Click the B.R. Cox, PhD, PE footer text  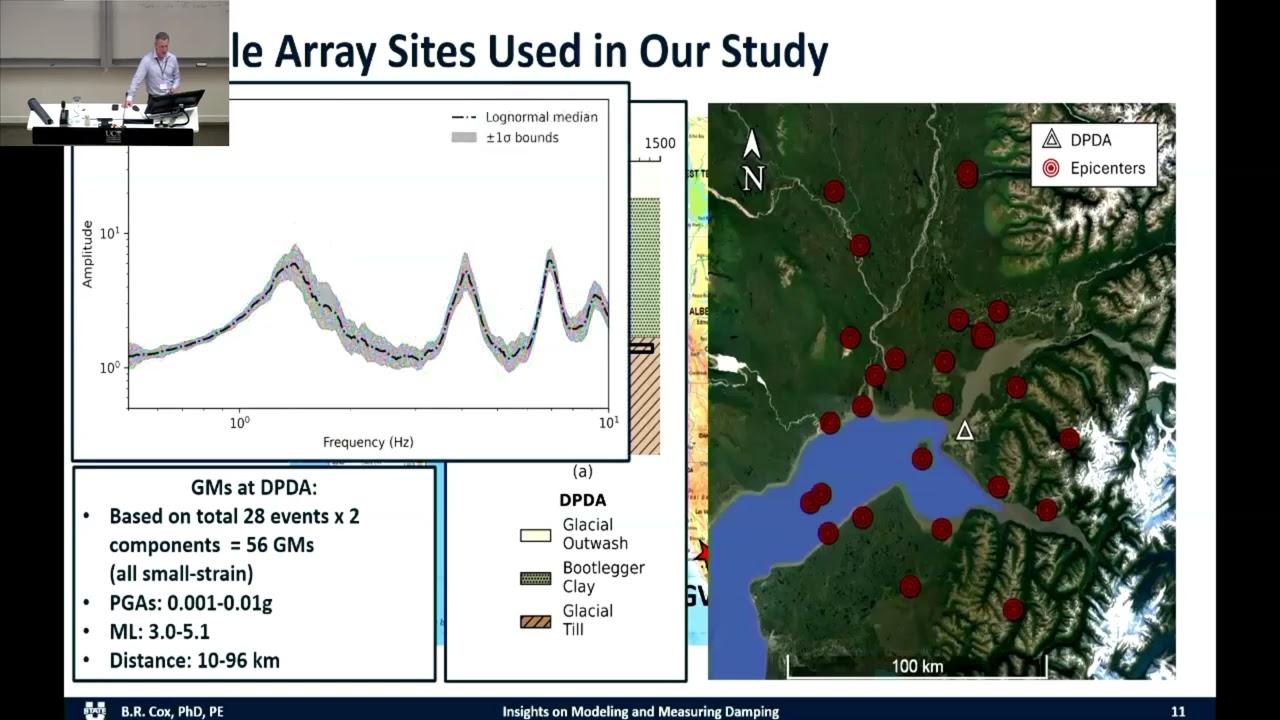172,711
